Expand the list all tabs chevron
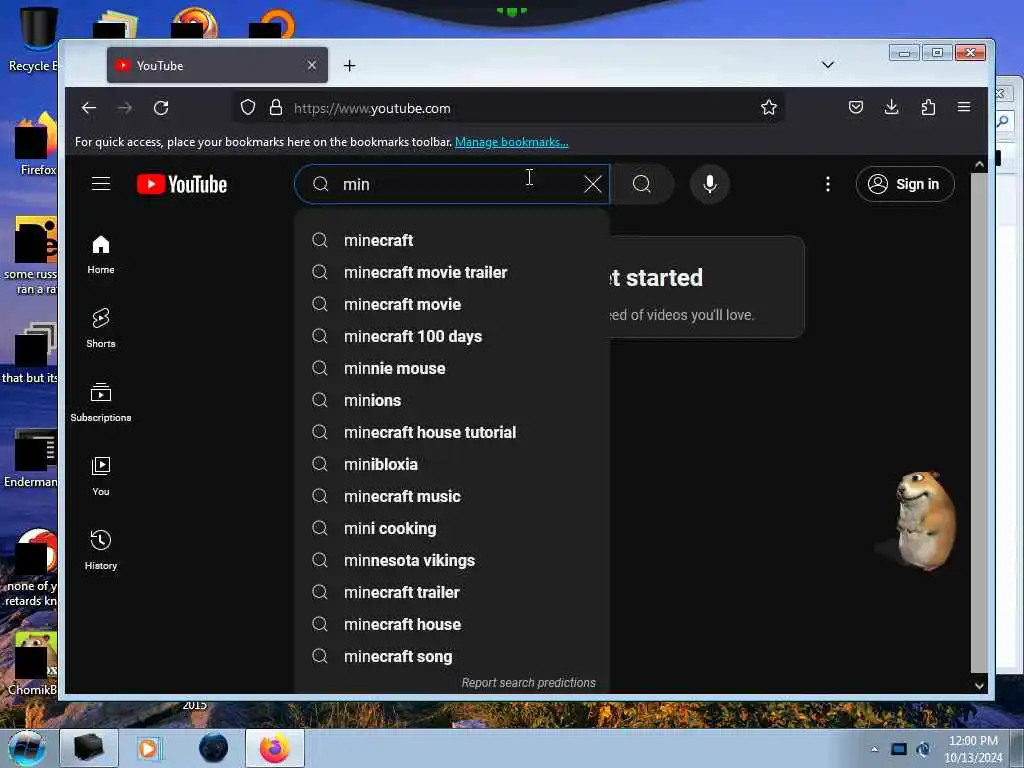This screenshot has height=768, width=1024. [827, 65]
